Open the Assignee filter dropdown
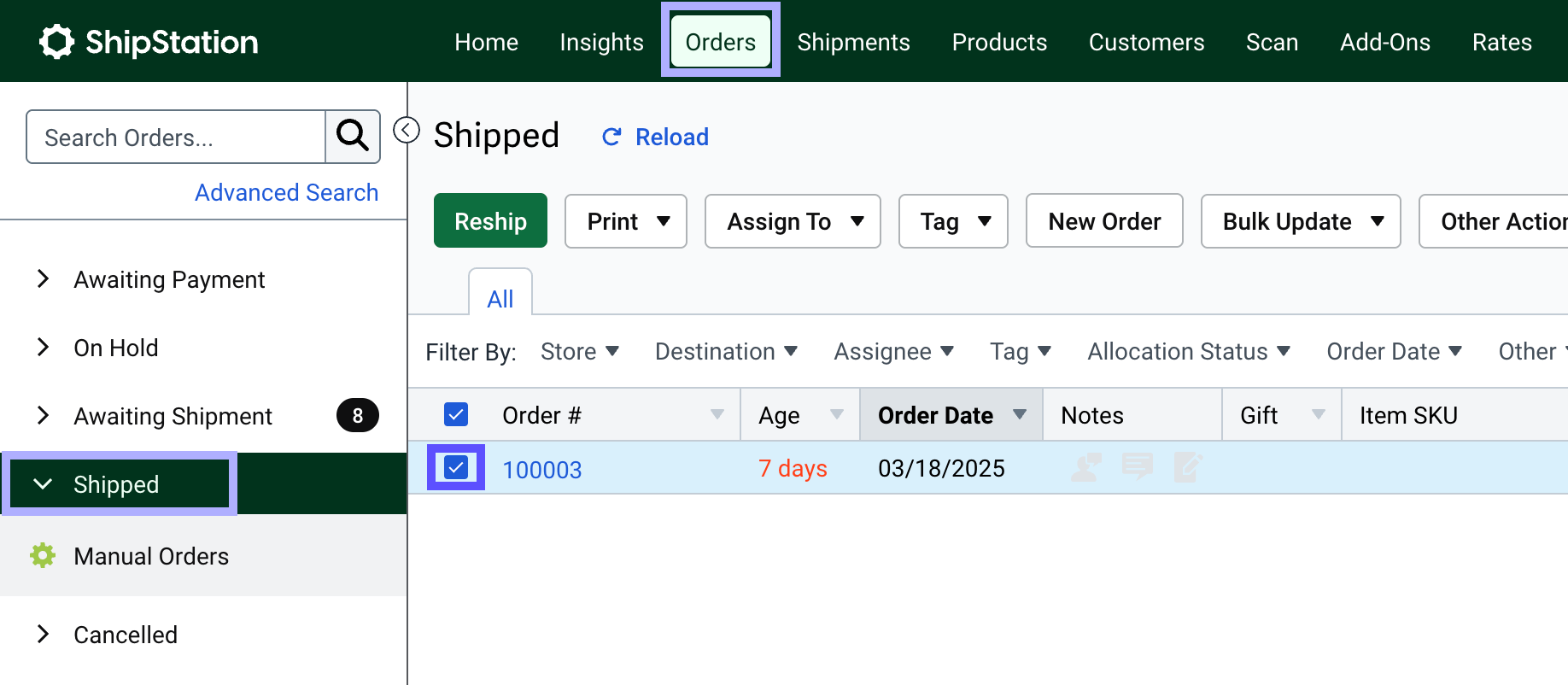The width and height of the screenshot is (1568, 685). (893, 352)
